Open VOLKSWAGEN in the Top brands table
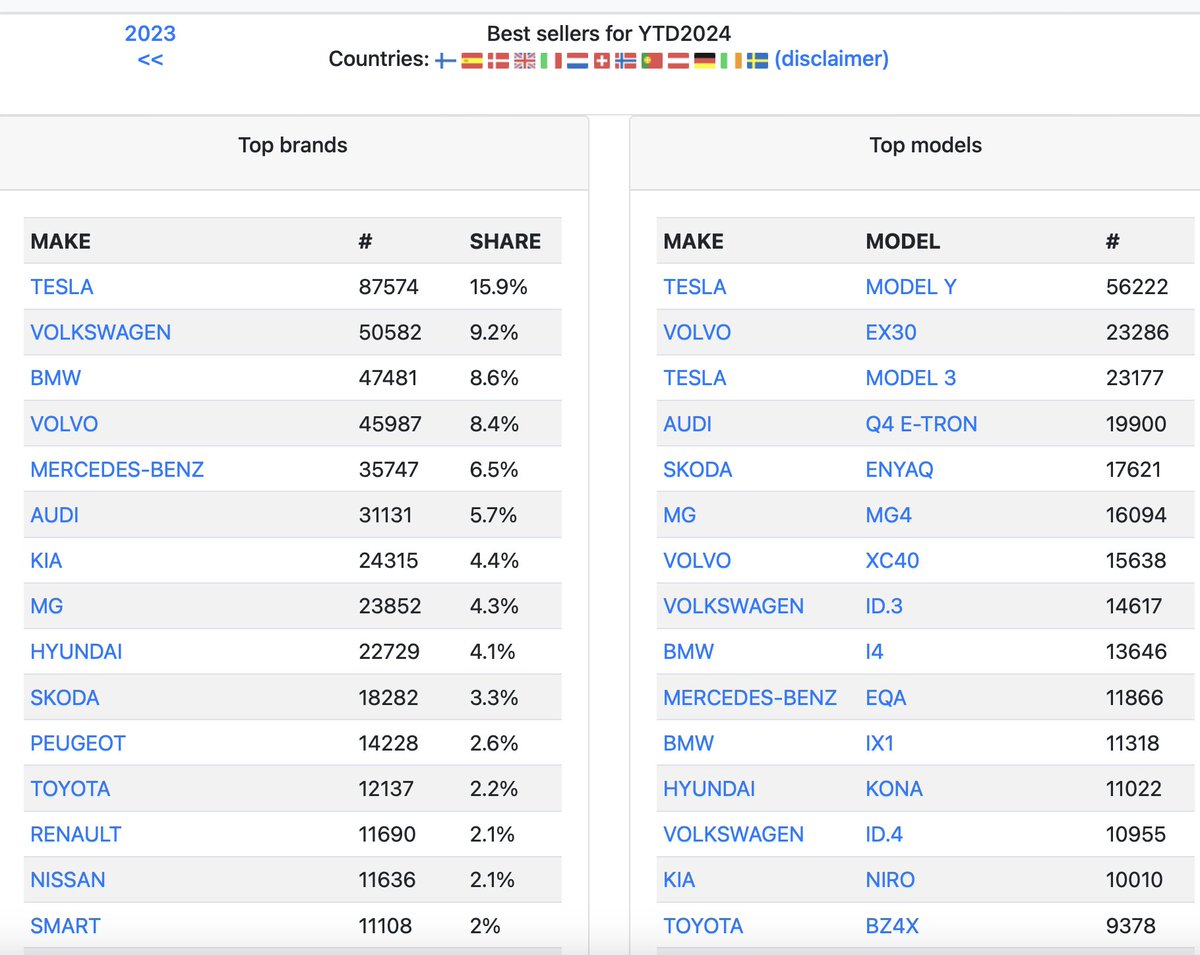This screenshot has width=1200, height=955. pyautogui.click(x=100, y=332)
